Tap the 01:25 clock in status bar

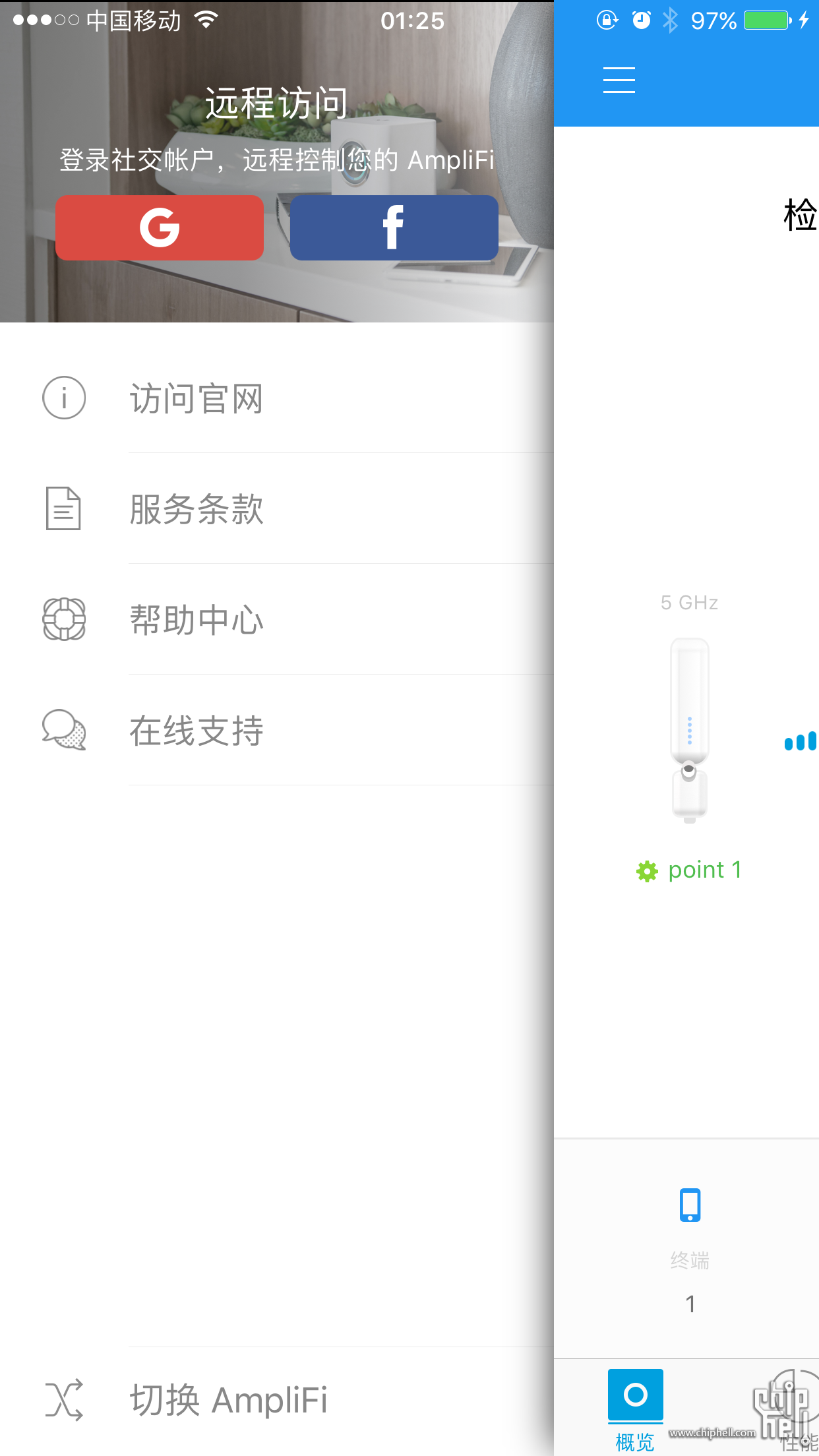pyautogui.click(x=413, y=21)
